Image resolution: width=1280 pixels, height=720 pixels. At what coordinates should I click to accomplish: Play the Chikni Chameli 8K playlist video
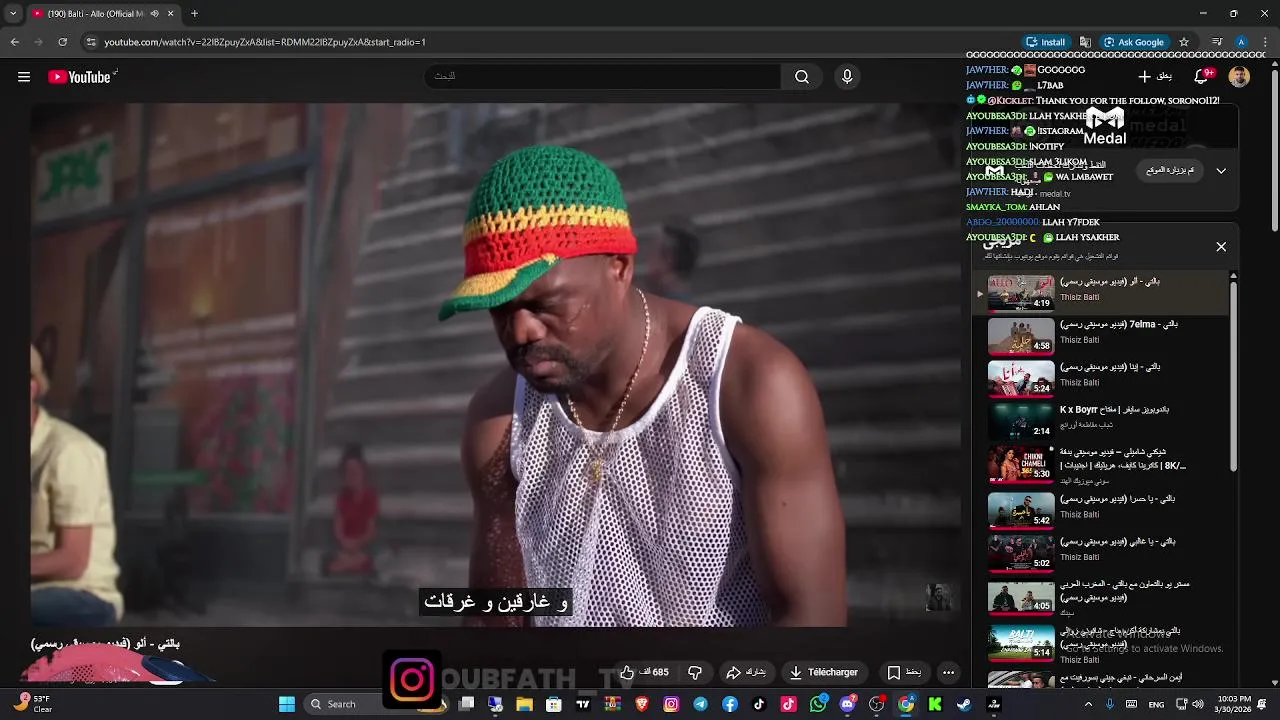pyautogui.click(x=1100, y=464)
